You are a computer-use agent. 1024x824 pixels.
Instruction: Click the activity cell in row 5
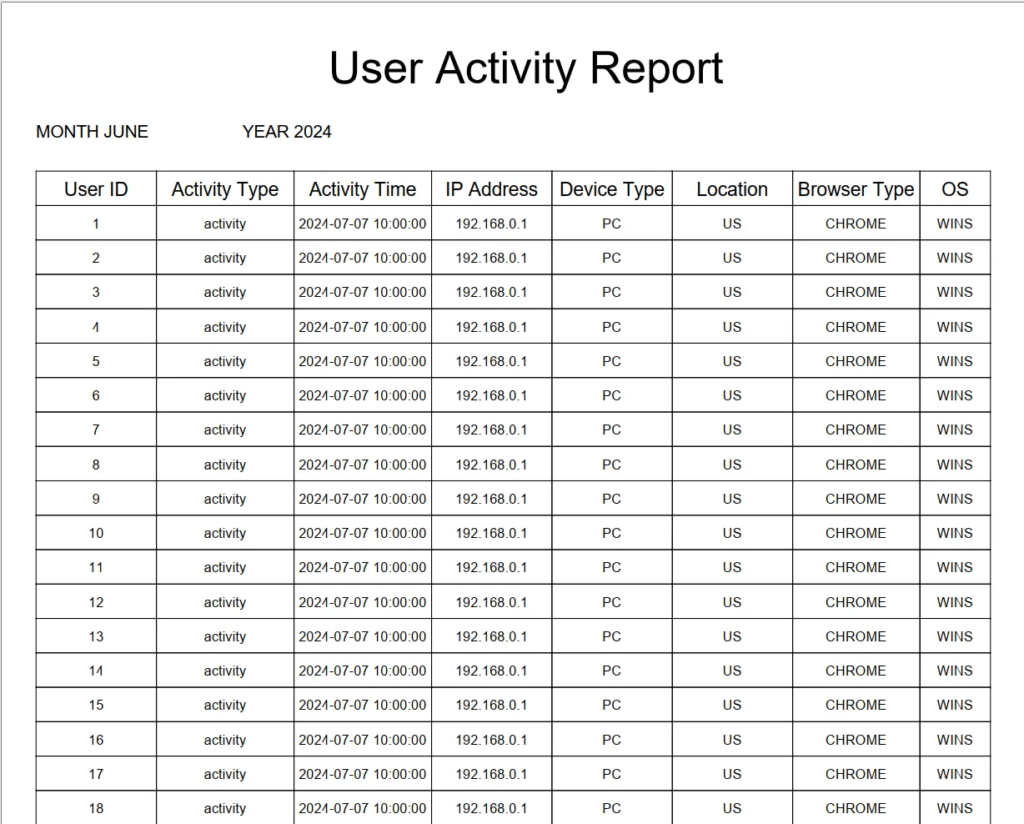225,362
